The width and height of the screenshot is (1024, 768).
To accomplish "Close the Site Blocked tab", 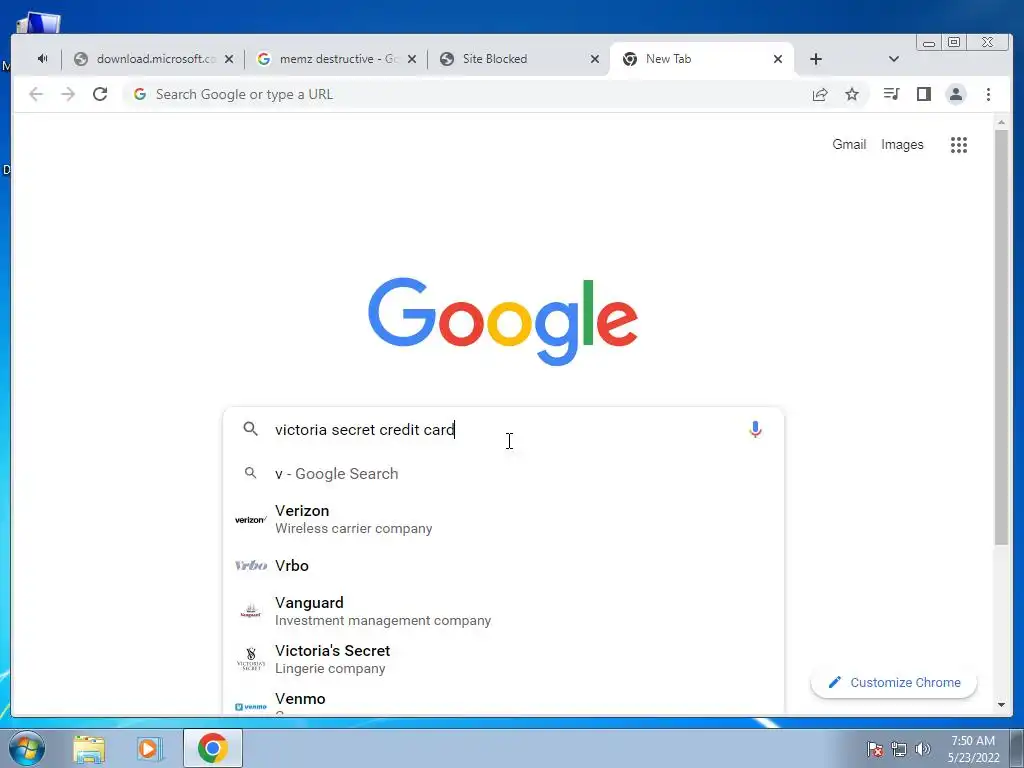I will 594,59.
